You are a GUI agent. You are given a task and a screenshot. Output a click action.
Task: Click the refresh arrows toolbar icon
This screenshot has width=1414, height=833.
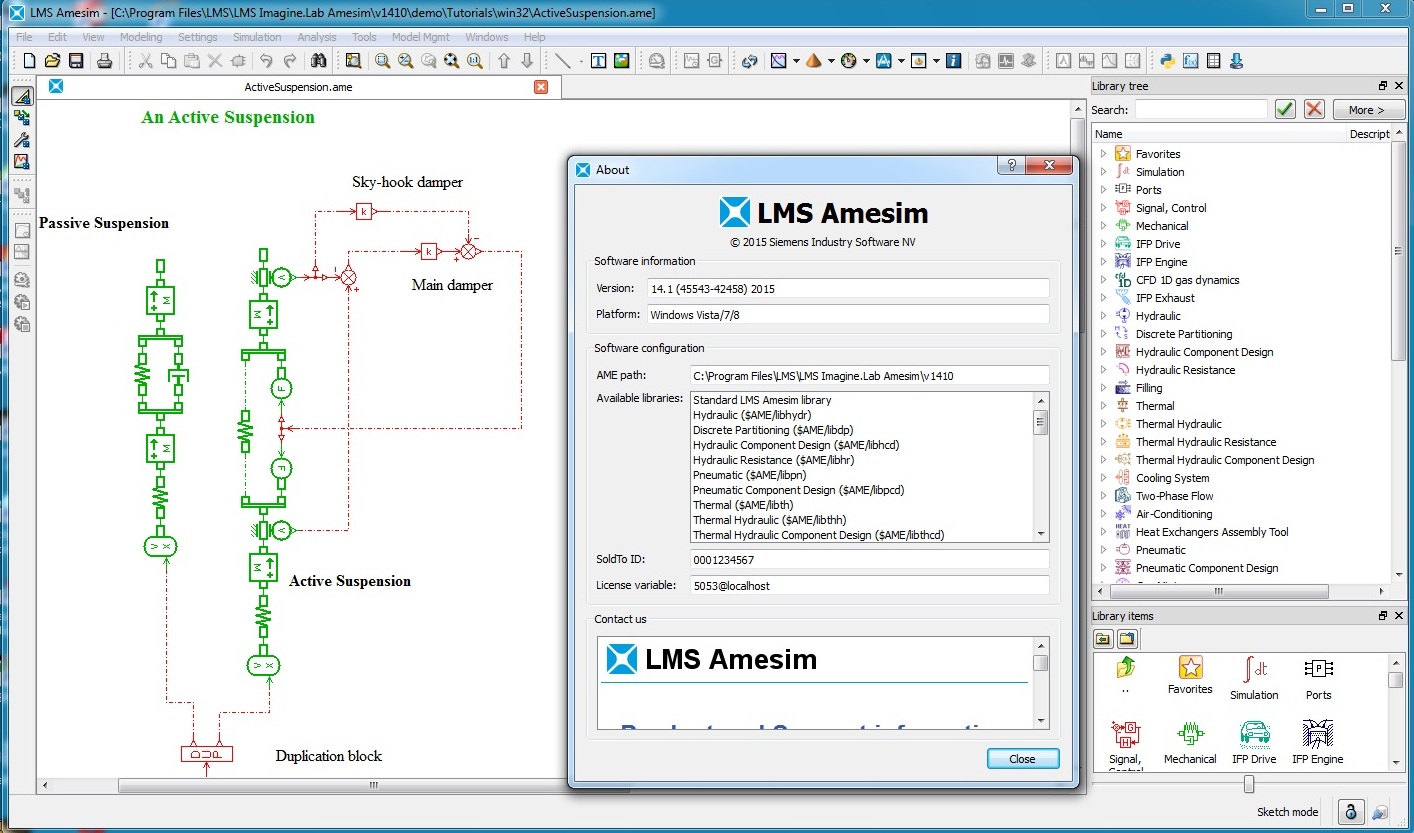click(749, 61)
